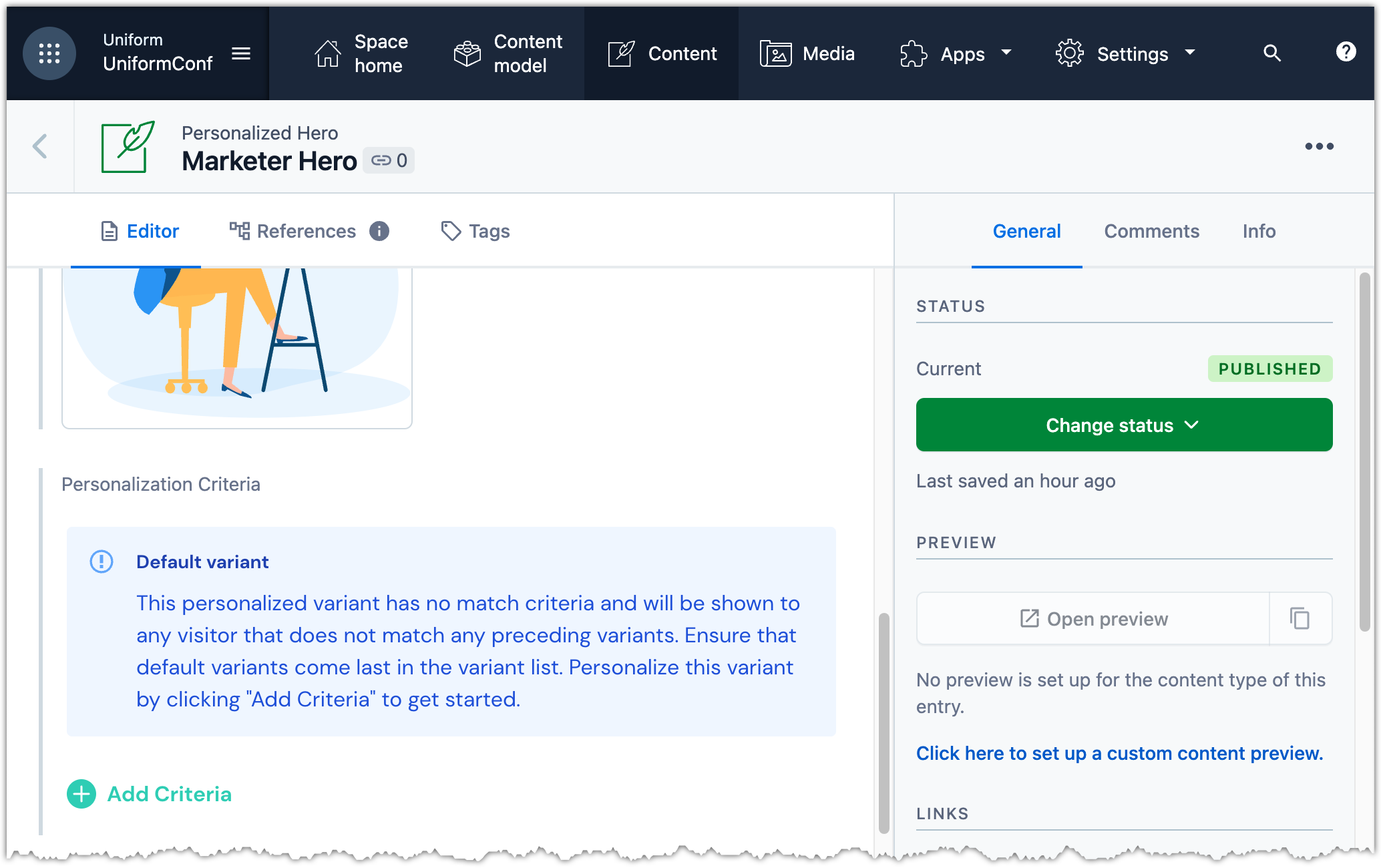The image size is (1381, 868).
Task: Switch to the Comments sidebar tab
Action: coord(1151,231)
